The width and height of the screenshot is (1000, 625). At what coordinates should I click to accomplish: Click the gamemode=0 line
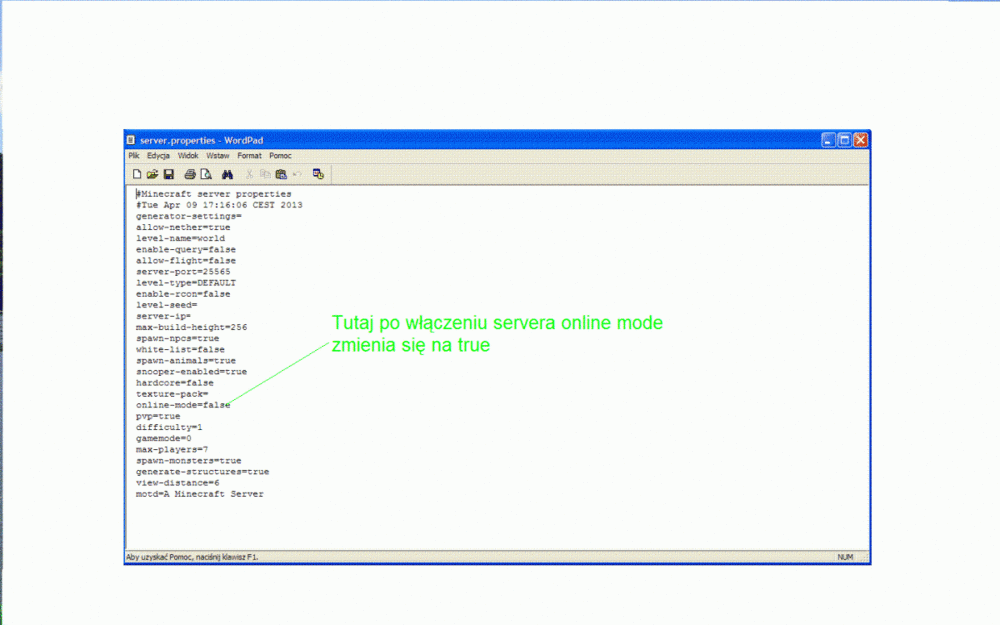tap(163, 439)
